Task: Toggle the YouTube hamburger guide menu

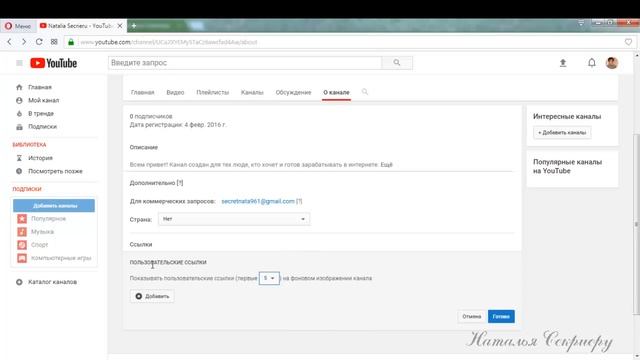Action: click(19, 63)
